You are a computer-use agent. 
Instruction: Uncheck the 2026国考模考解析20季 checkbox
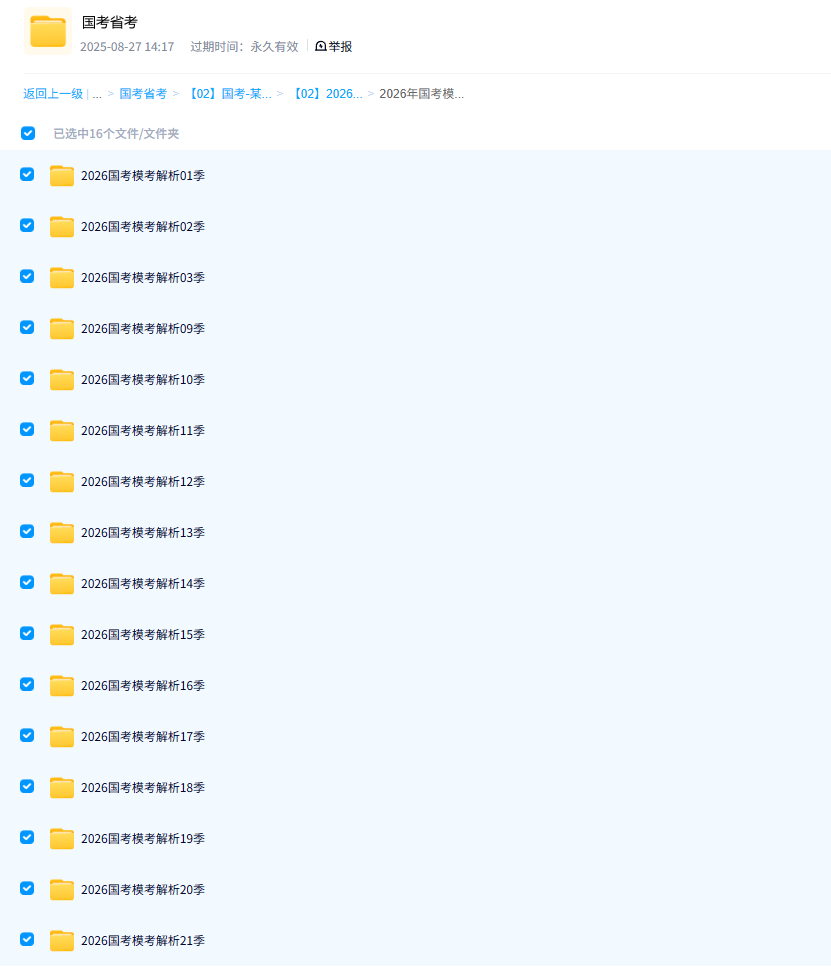[x=27, y=888]
